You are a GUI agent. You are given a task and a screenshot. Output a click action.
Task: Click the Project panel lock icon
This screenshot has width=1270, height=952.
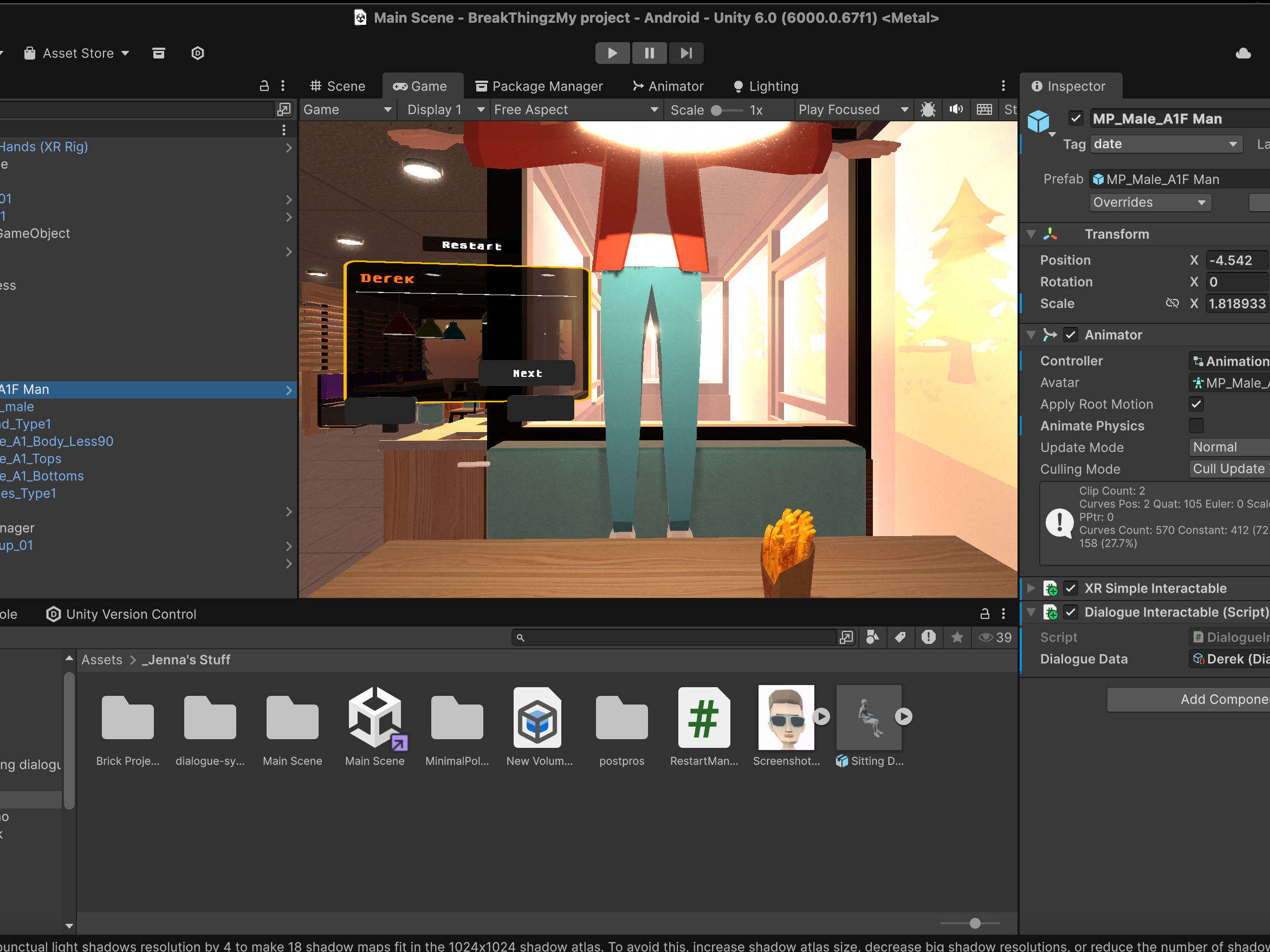984,614
